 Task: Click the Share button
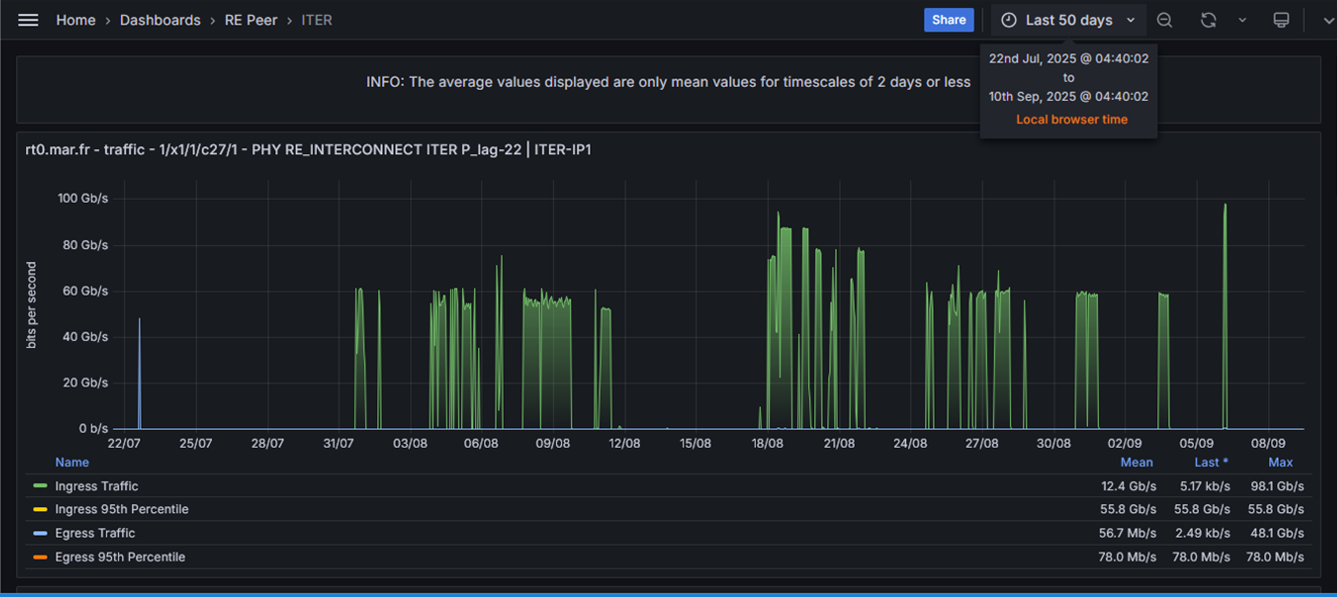tap(948, 20)
